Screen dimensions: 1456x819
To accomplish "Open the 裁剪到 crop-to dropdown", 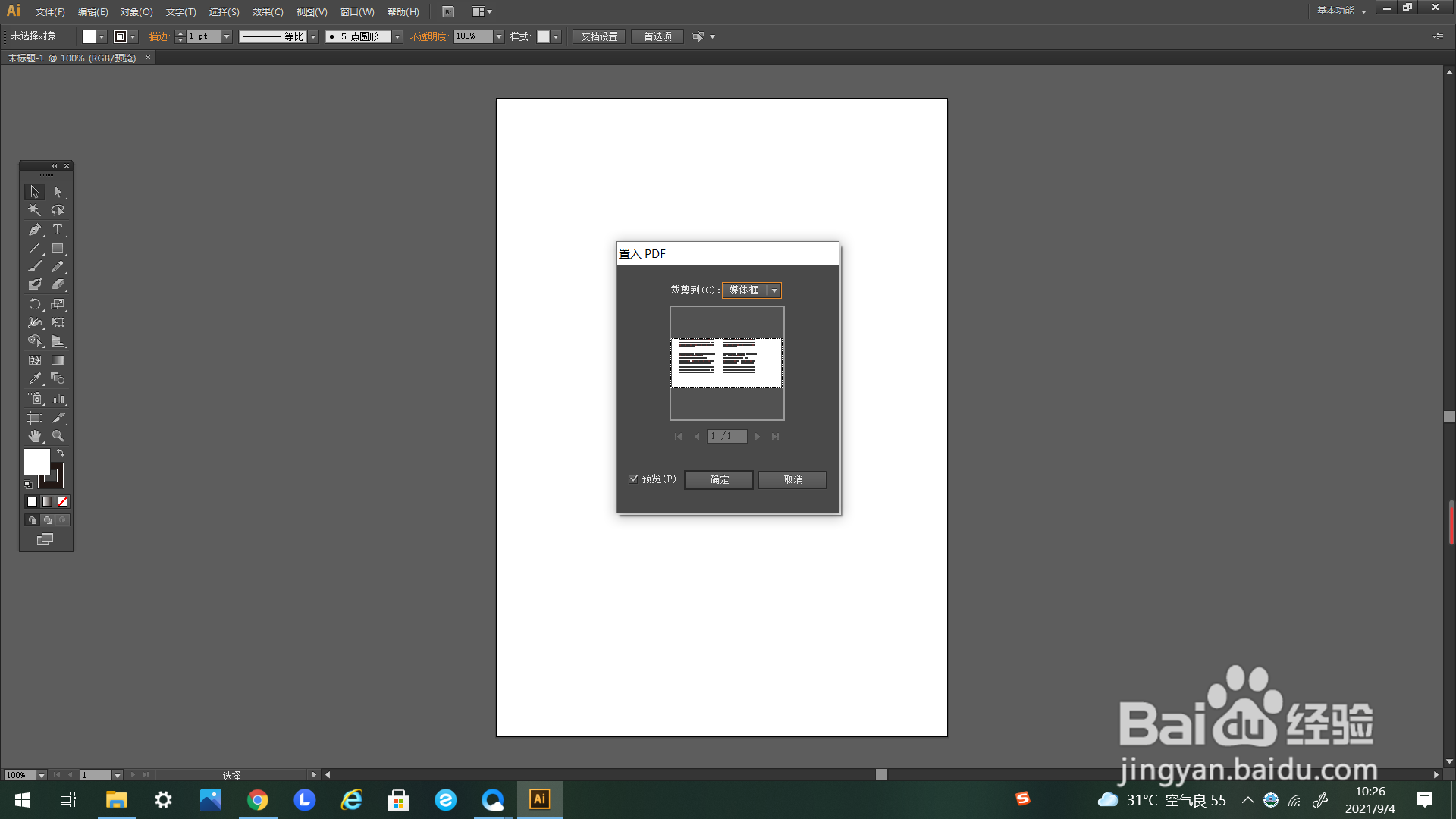I will (x=773, y=290).
